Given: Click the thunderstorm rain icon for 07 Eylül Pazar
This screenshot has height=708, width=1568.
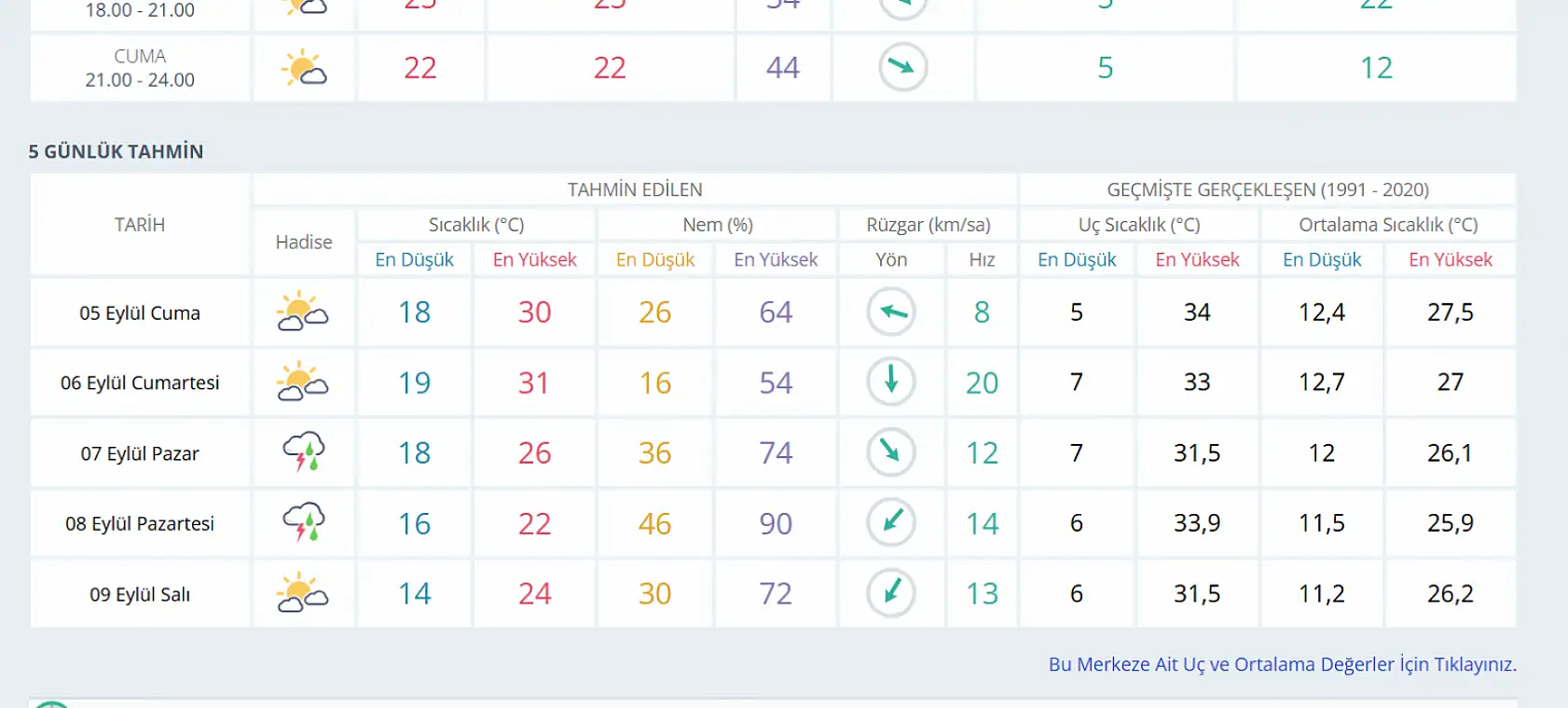Looking at the screenshot, I should pyautogui.click(x=304, y=452).
